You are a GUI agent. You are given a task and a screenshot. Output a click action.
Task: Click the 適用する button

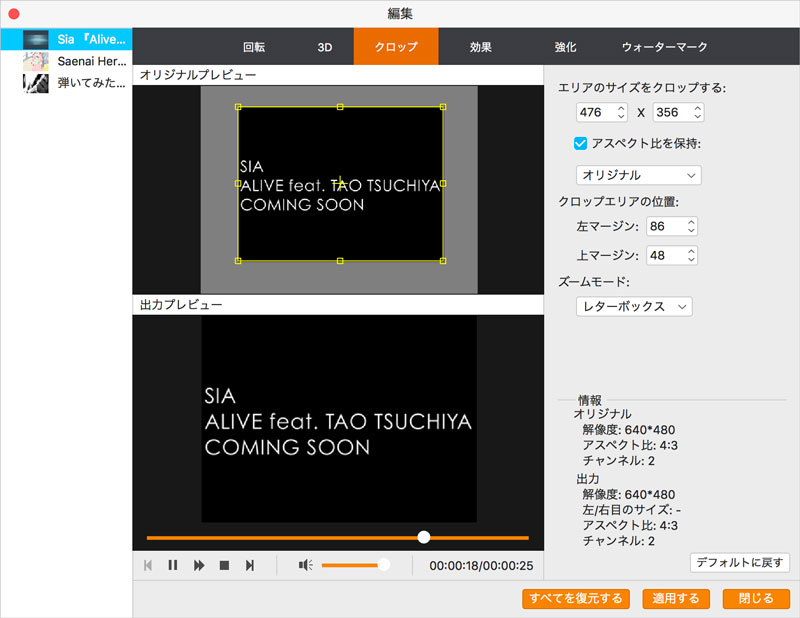(x=676, y=598)
